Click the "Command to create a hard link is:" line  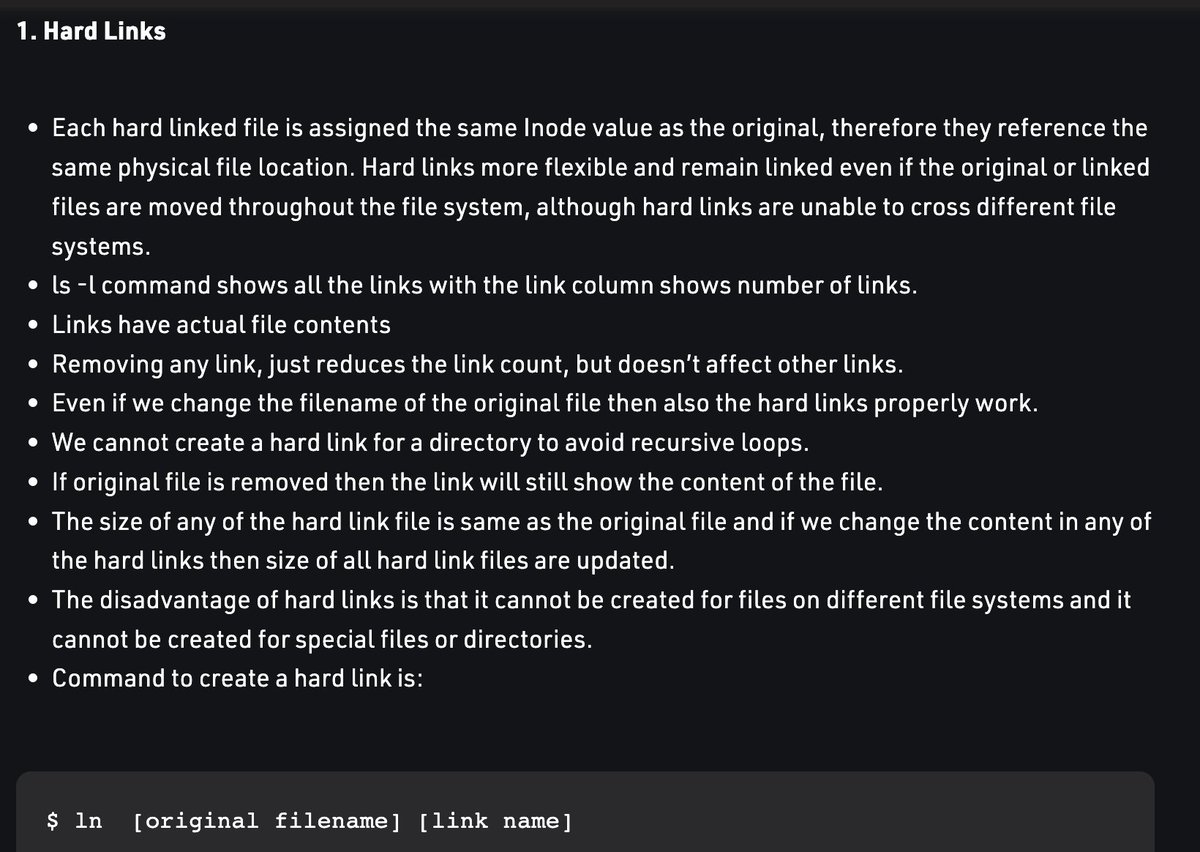pyautogui.click(x=238, y=678)
